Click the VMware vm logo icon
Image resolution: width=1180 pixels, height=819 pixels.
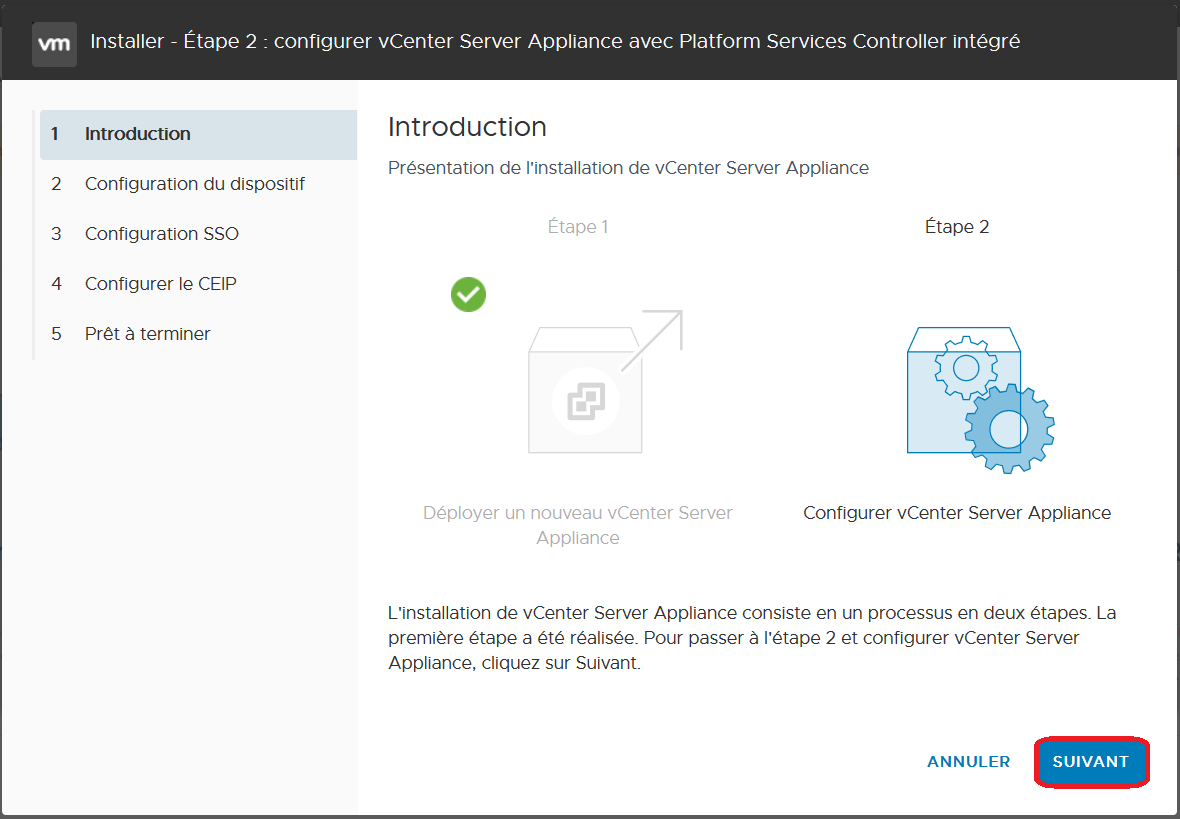pyautogui.click(x=54, y=44)
